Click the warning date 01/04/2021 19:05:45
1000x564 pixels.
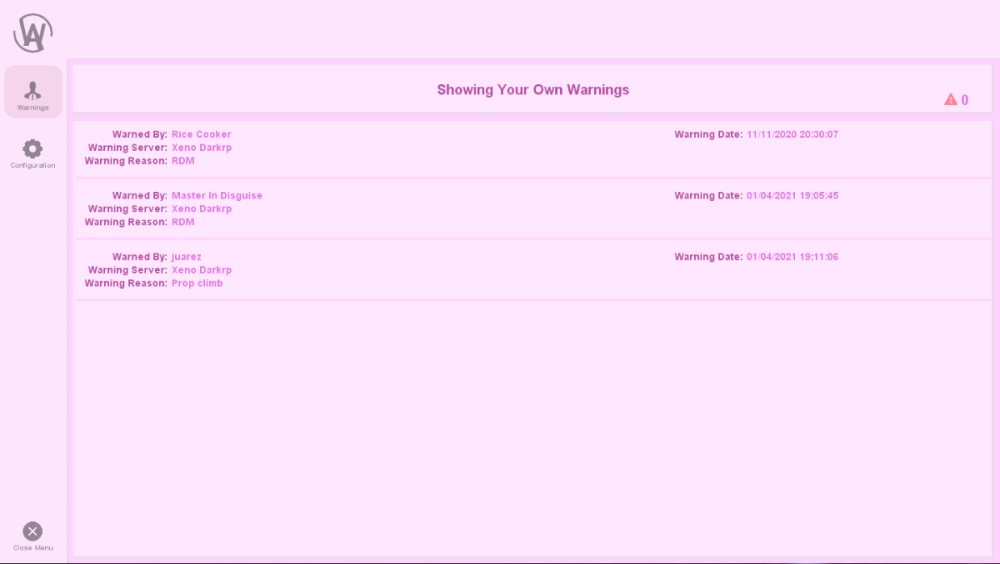[x=792, y=196]
